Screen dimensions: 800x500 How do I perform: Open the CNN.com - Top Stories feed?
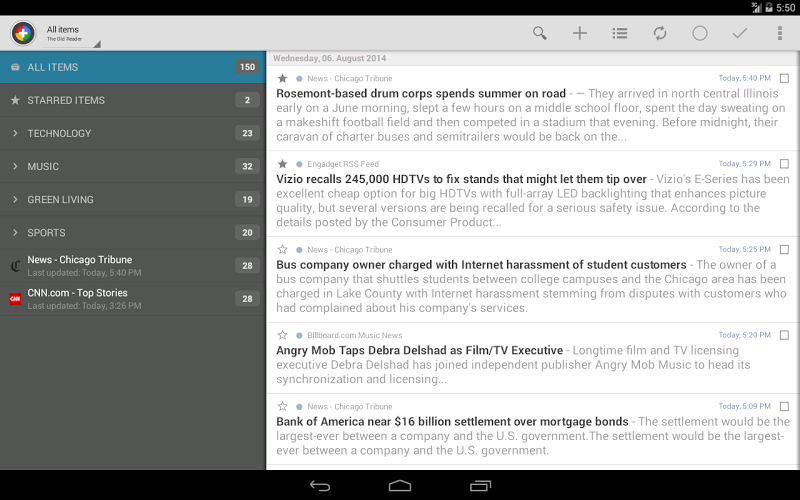[x=133, y=299]
